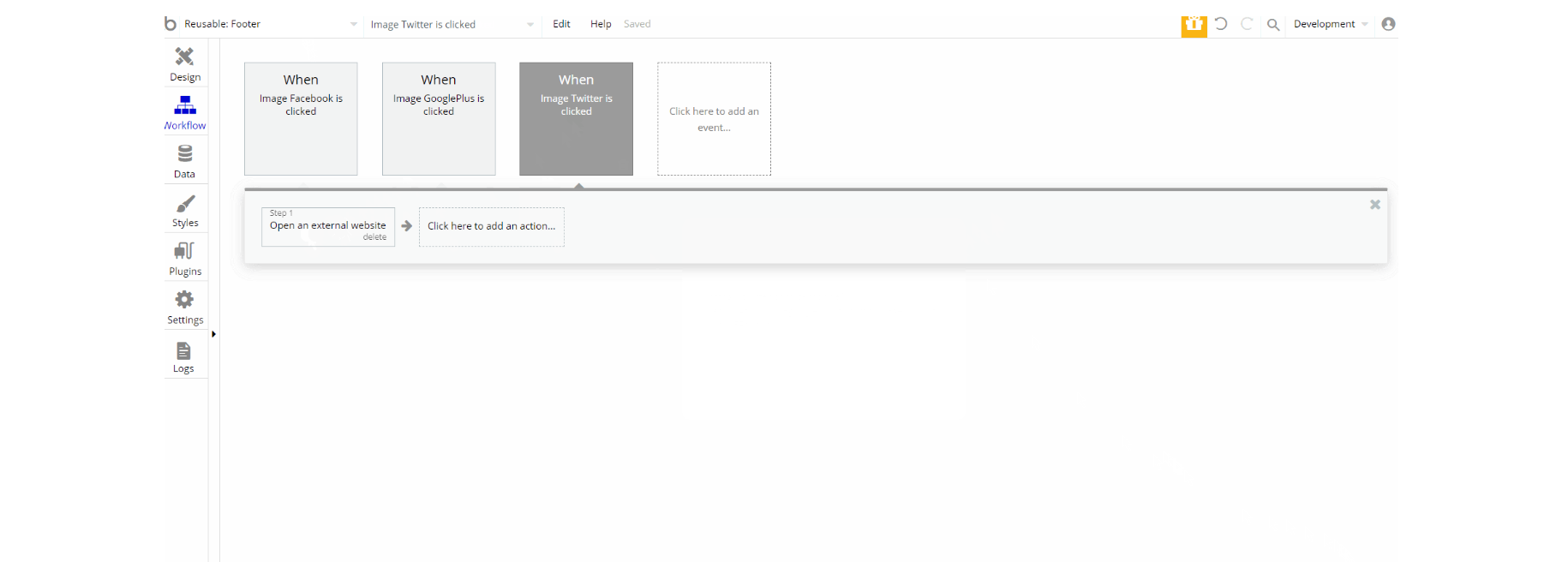Open the Image Twitter is clicked dropdown

coord(452,24)
